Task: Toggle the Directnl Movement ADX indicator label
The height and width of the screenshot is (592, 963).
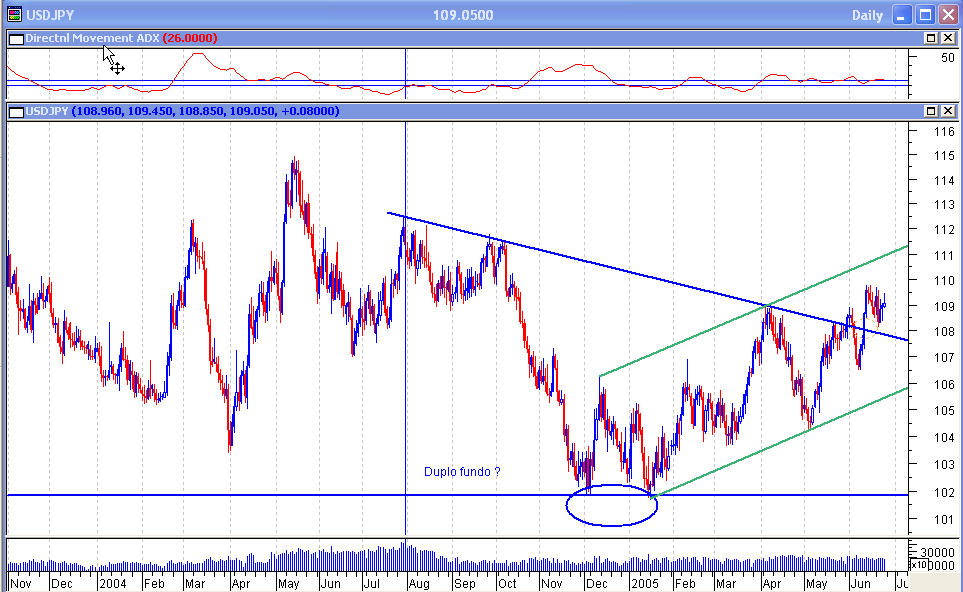Action: pos(90,37)
